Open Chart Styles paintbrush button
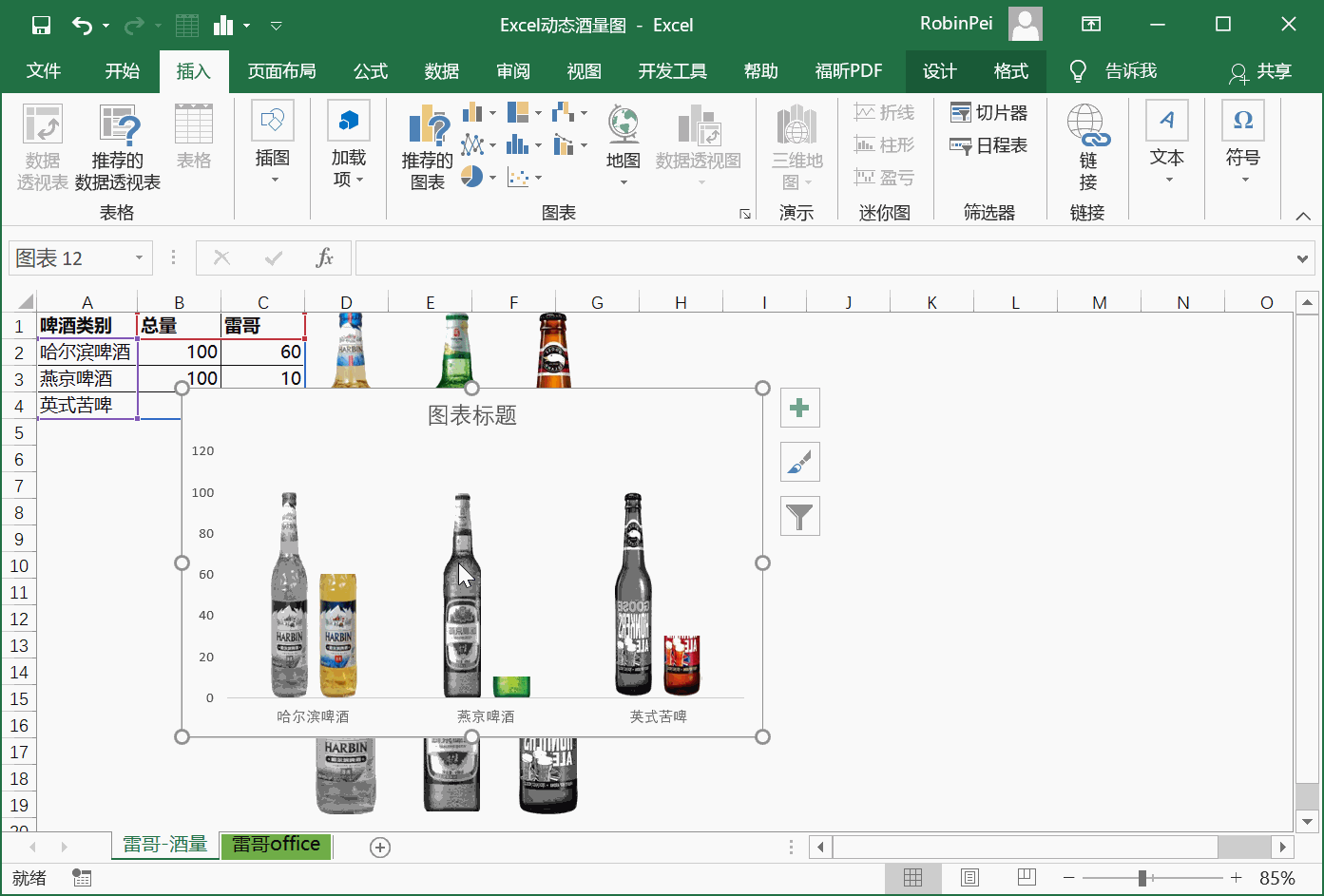Screen dimensions: 1324x896 coord(799,463)
